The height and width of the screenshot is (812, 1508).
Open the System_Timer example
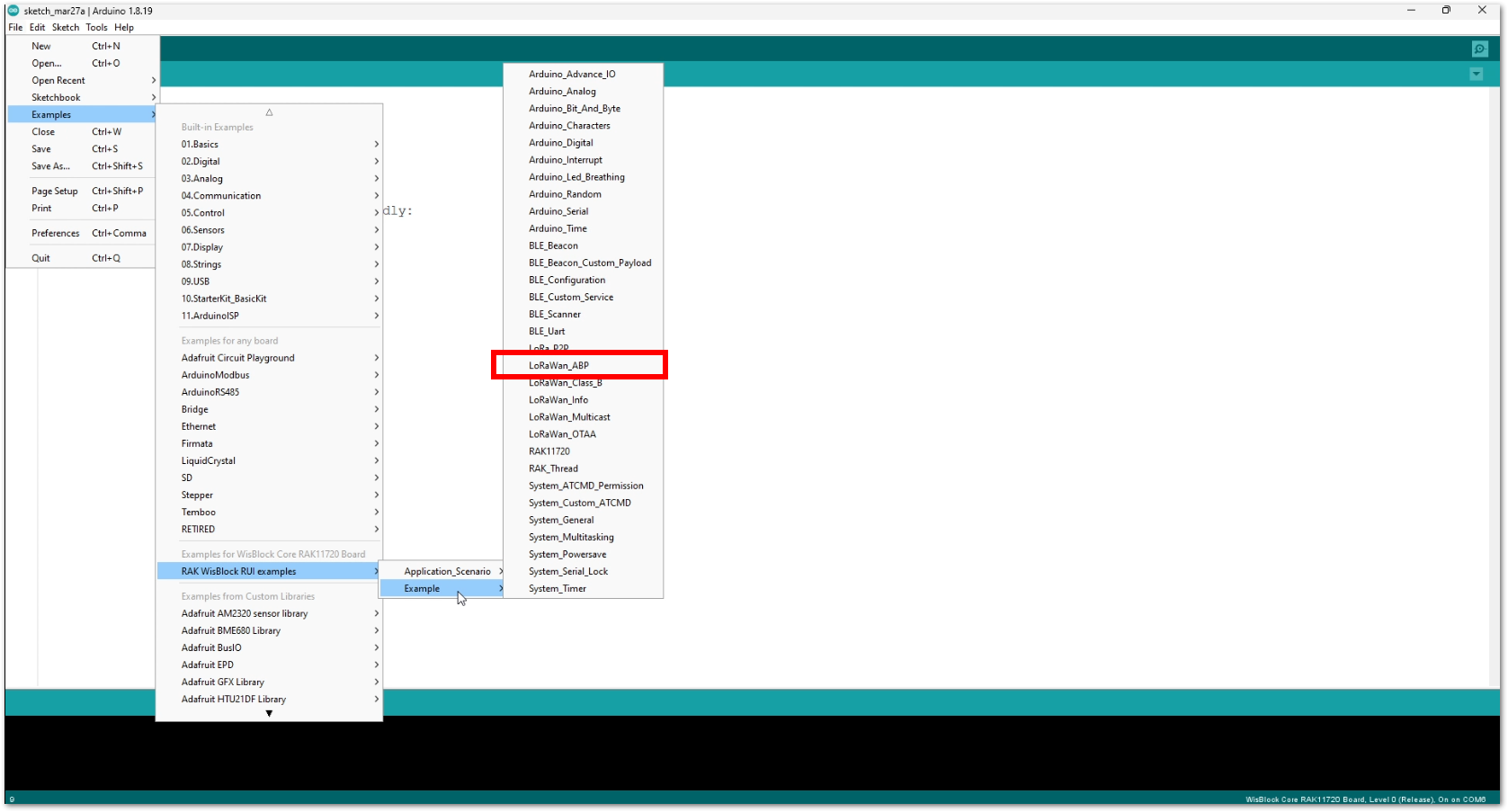click(x=583, y=588)
